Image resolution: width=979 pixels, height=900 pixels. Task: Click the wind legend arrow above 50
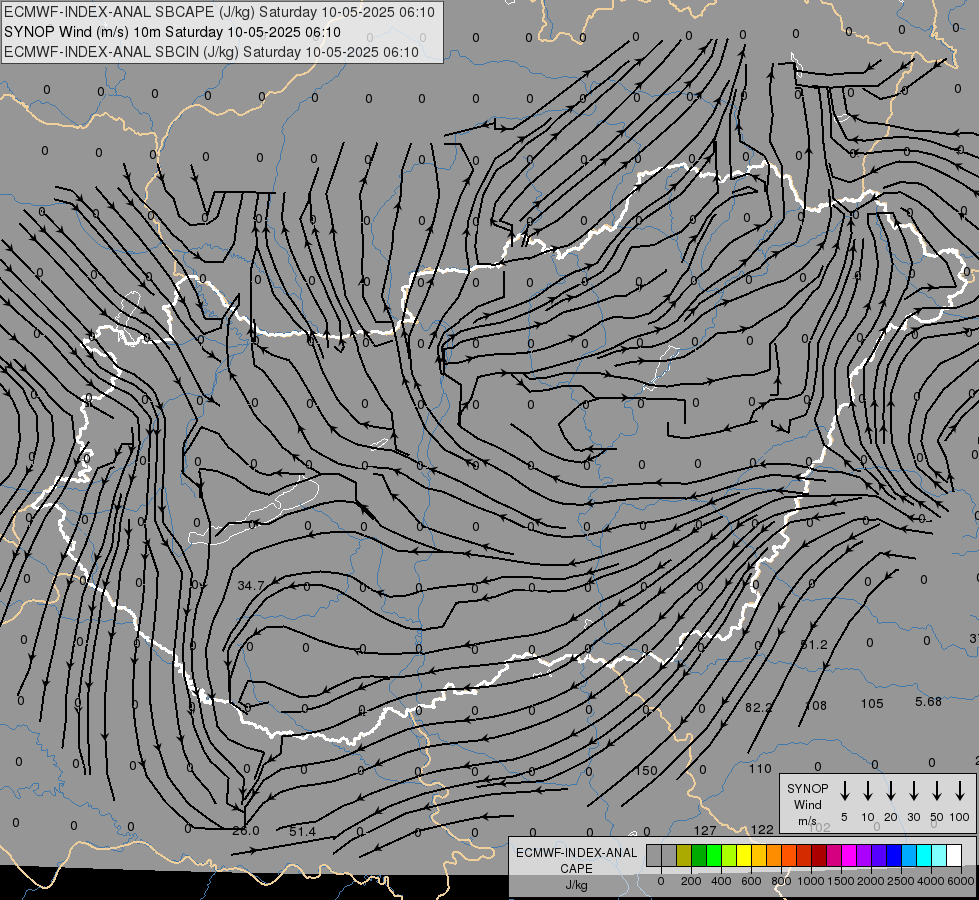click(x=937, y=791)
